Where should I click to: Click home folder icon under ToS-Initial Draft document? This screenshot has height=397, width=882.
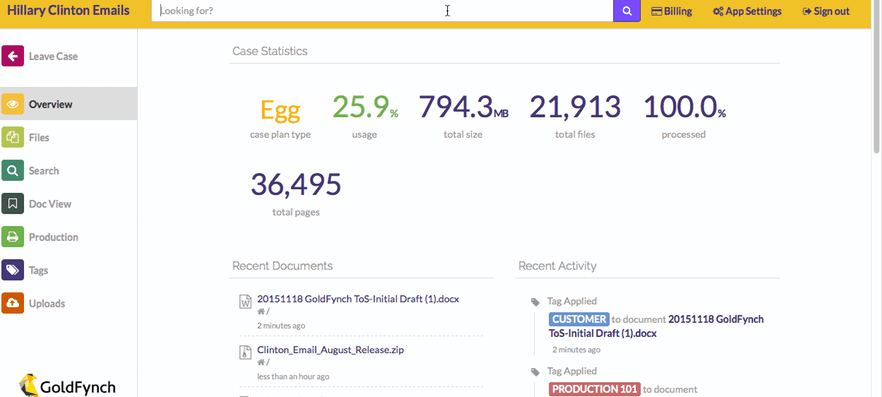coord(261,312)
